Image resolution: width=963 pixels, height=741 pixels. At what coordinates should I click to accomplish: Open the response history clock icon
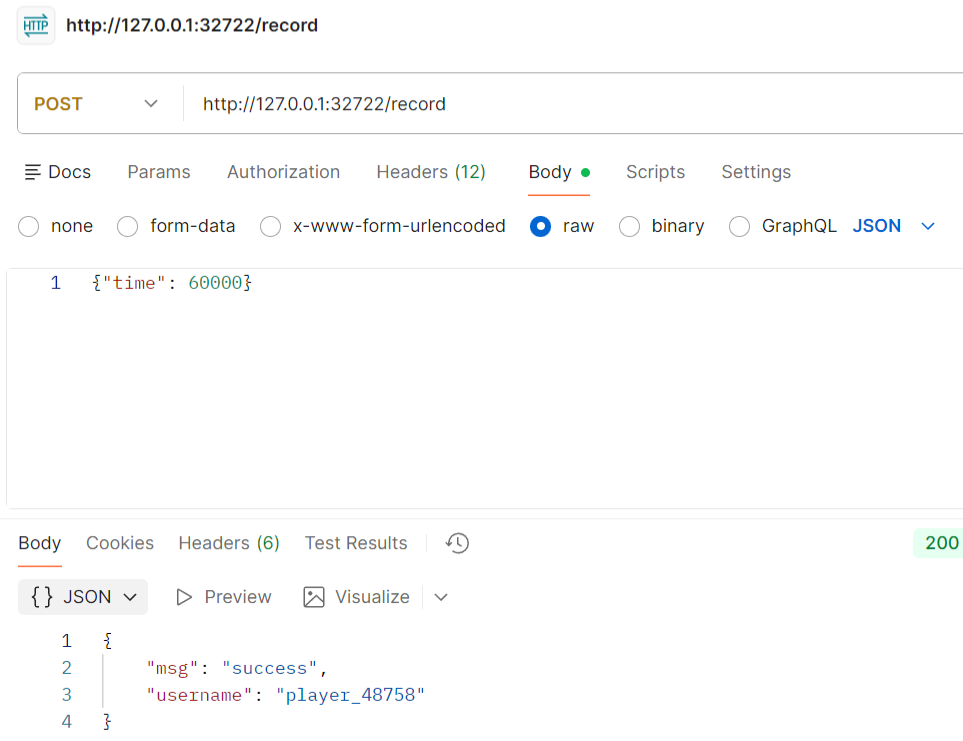pos(457,543)
